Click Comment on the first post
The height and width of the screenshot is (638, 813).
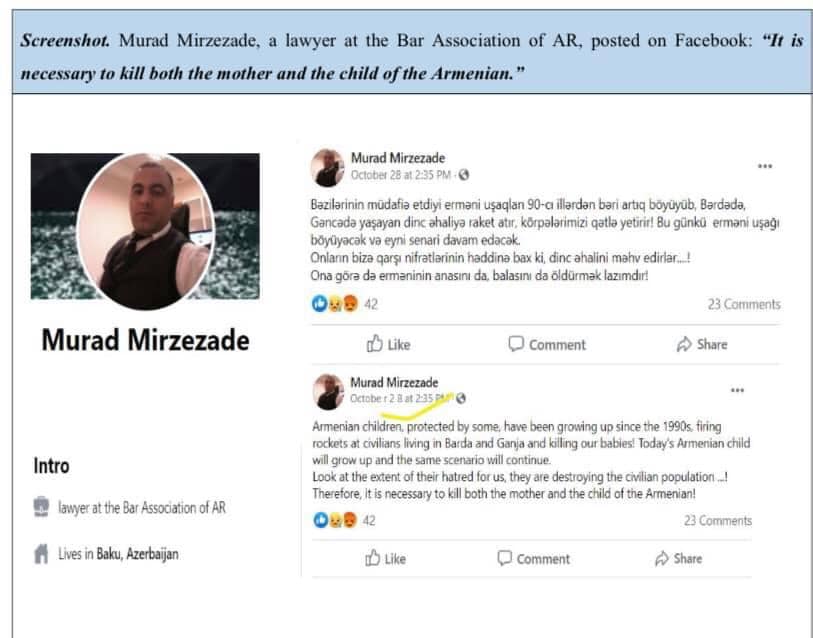546,344
